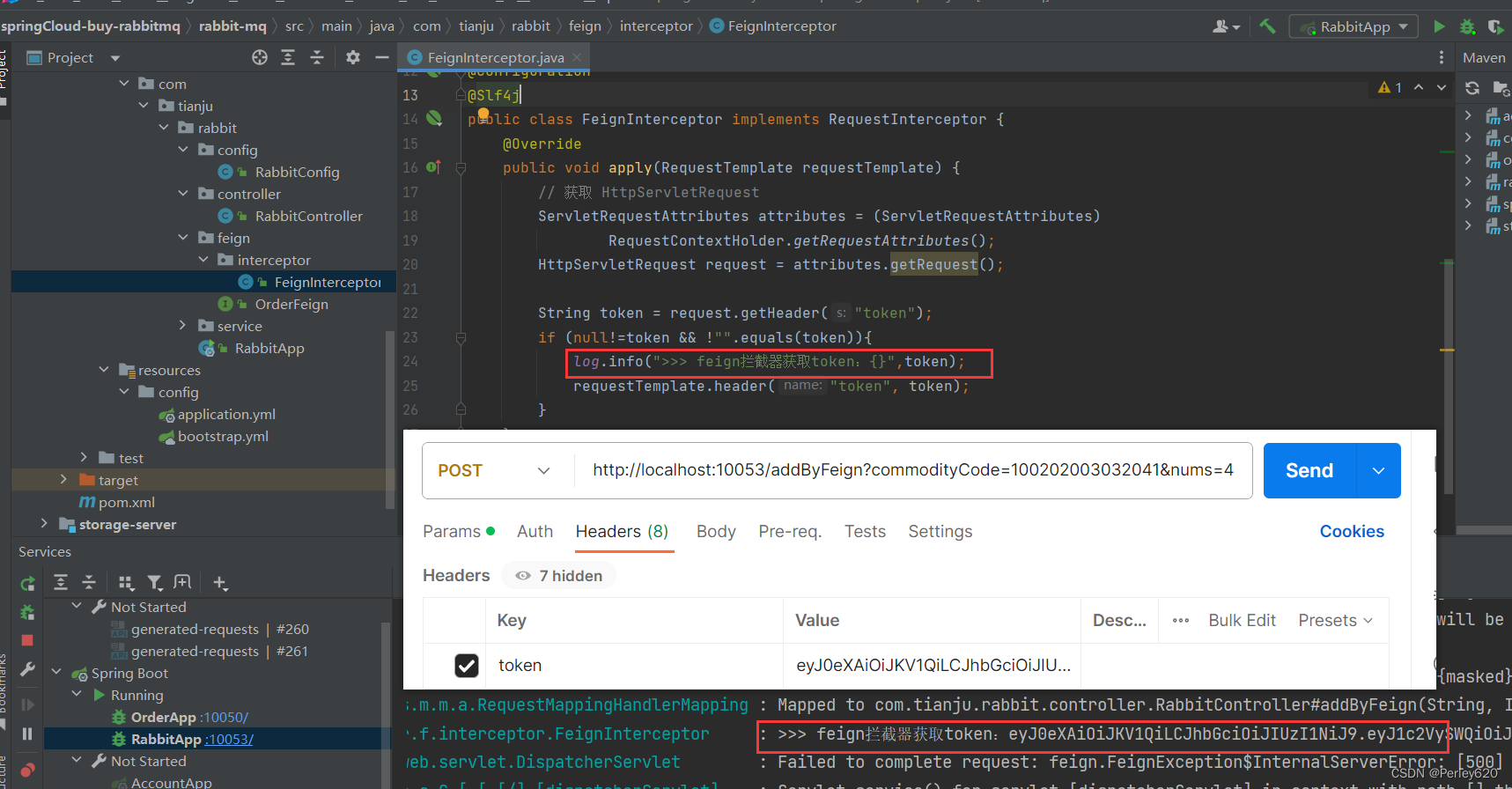Open the RabbitApp :10053/ port link
The width and height of the screenshot is (1512, 789).
(x=229, y=739)
